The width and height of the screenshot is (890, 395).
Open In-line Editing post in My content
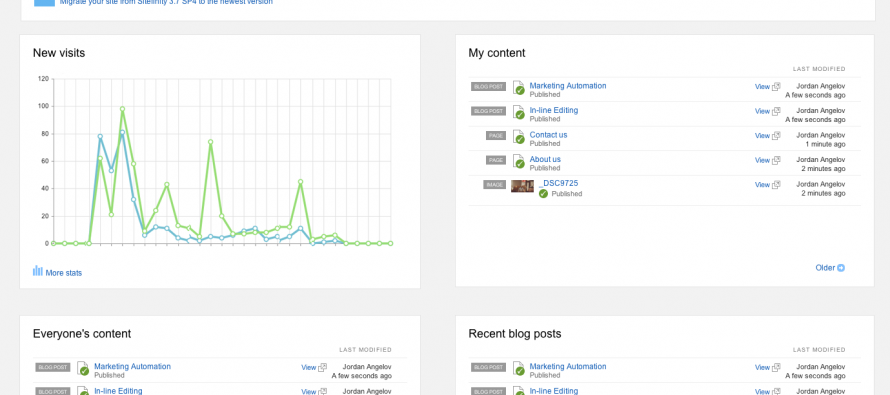coord(553,110)
